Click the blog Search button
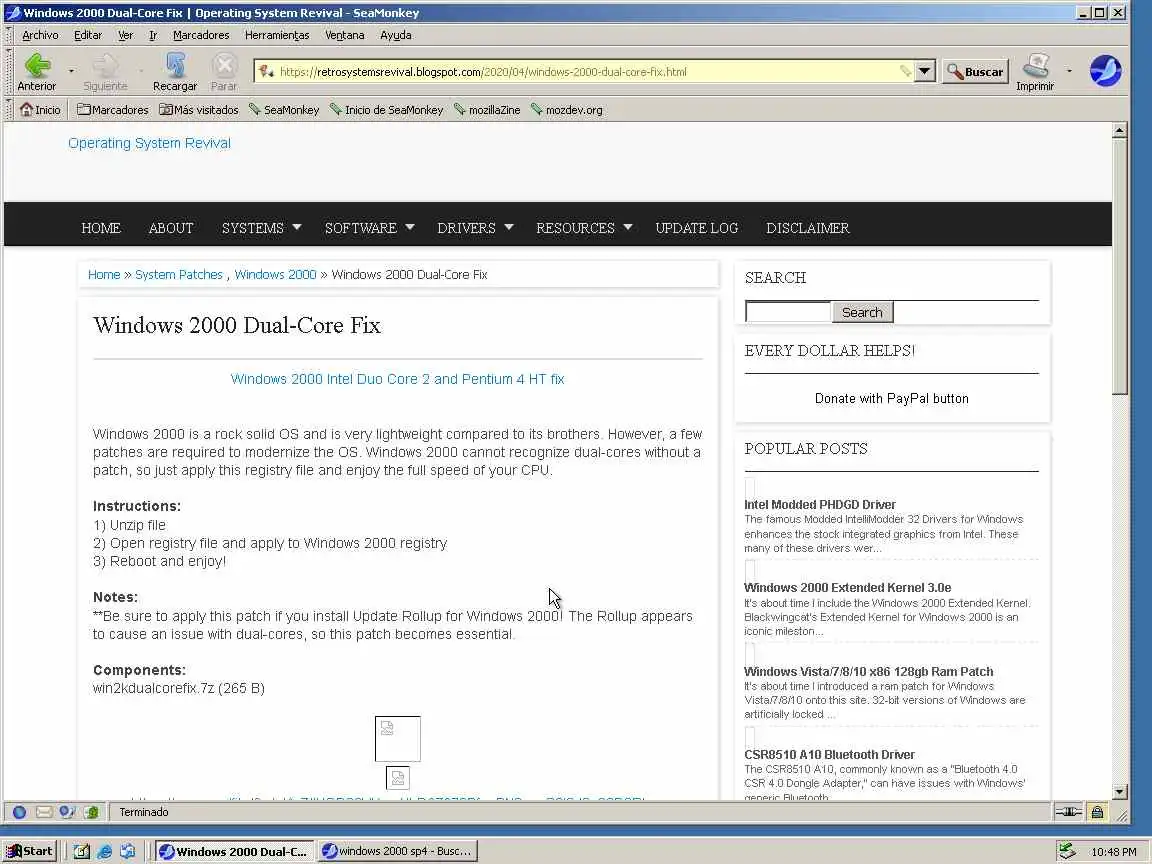Image resolution: width=1152 pixels, height=864 pixels. click(x=862, y=312)
